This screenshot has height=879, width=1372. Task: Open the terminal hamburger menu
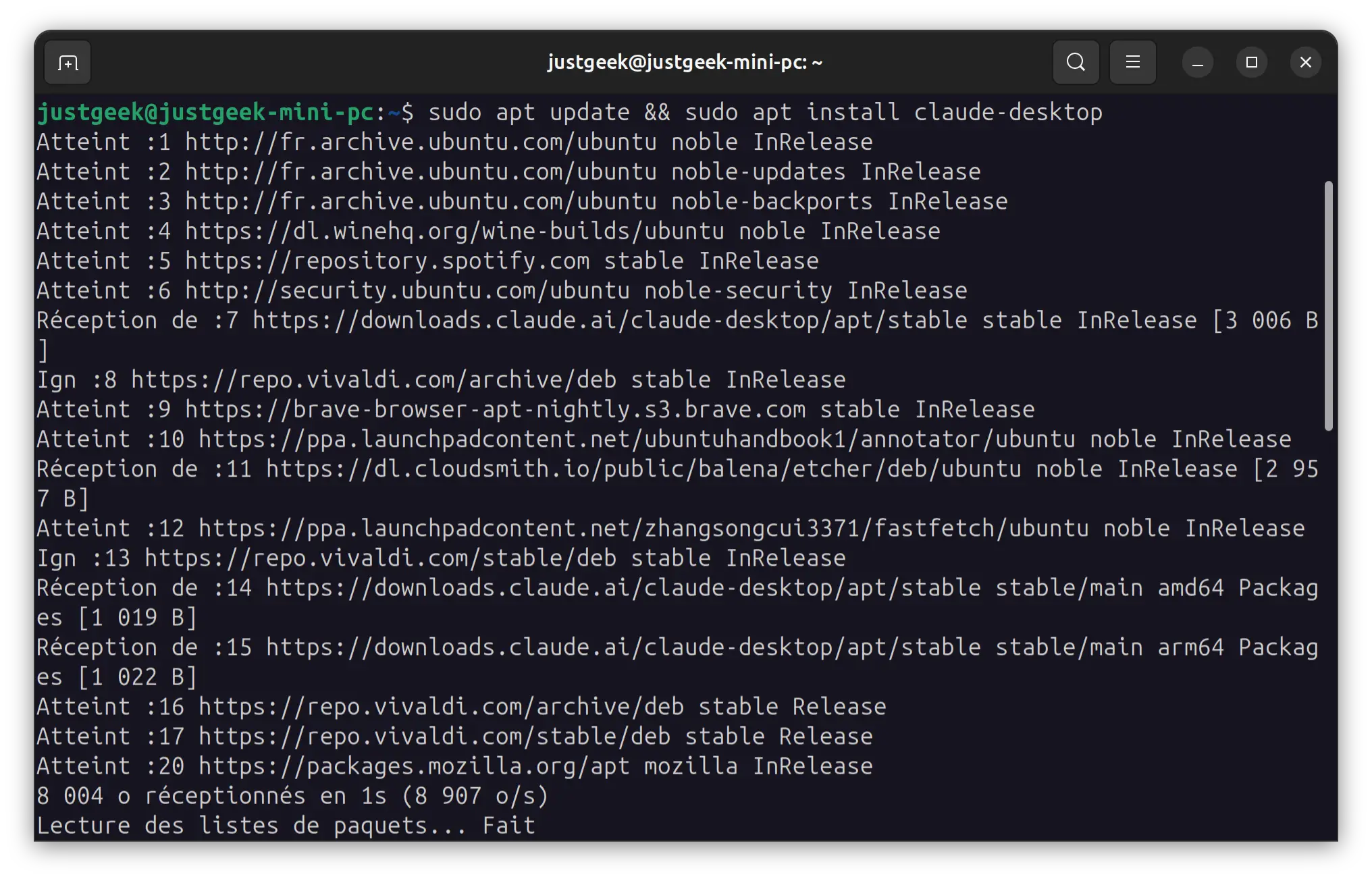1132,63
